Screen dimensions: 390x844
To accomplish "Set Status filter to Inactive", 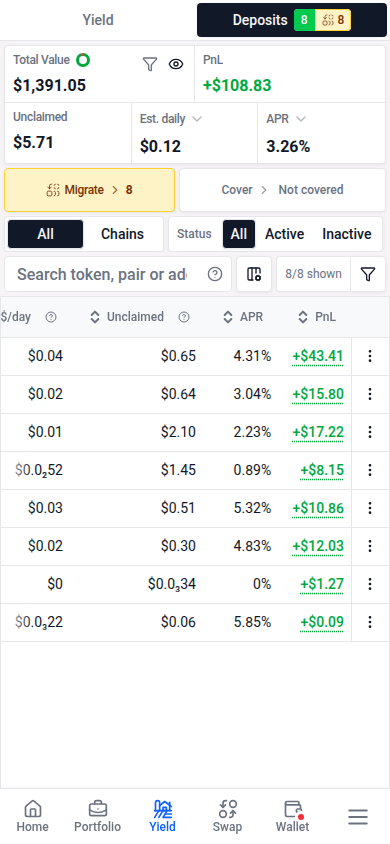I will [x=347, y=234].
